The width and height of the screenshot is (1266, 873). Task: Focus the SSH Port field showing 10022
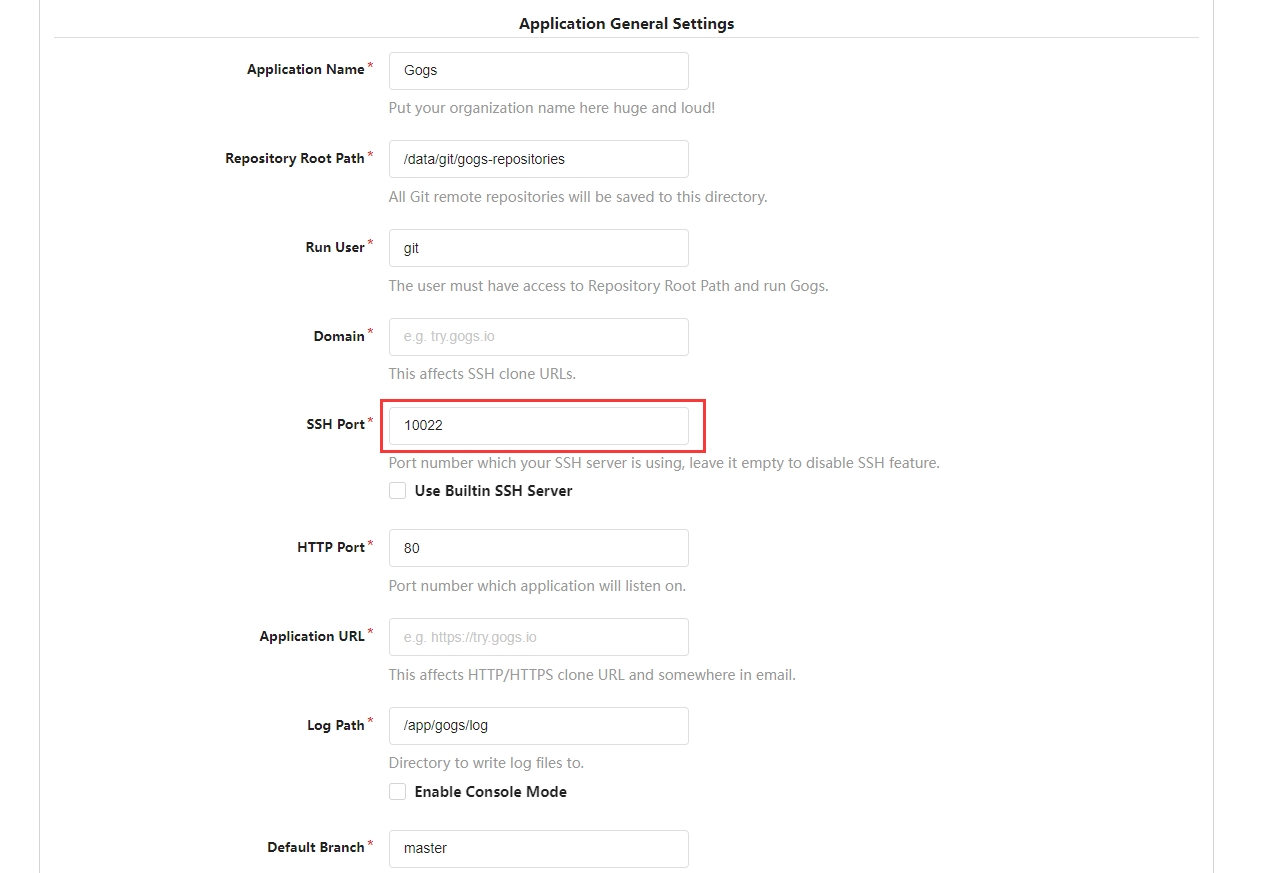click(x=538, y=425)
